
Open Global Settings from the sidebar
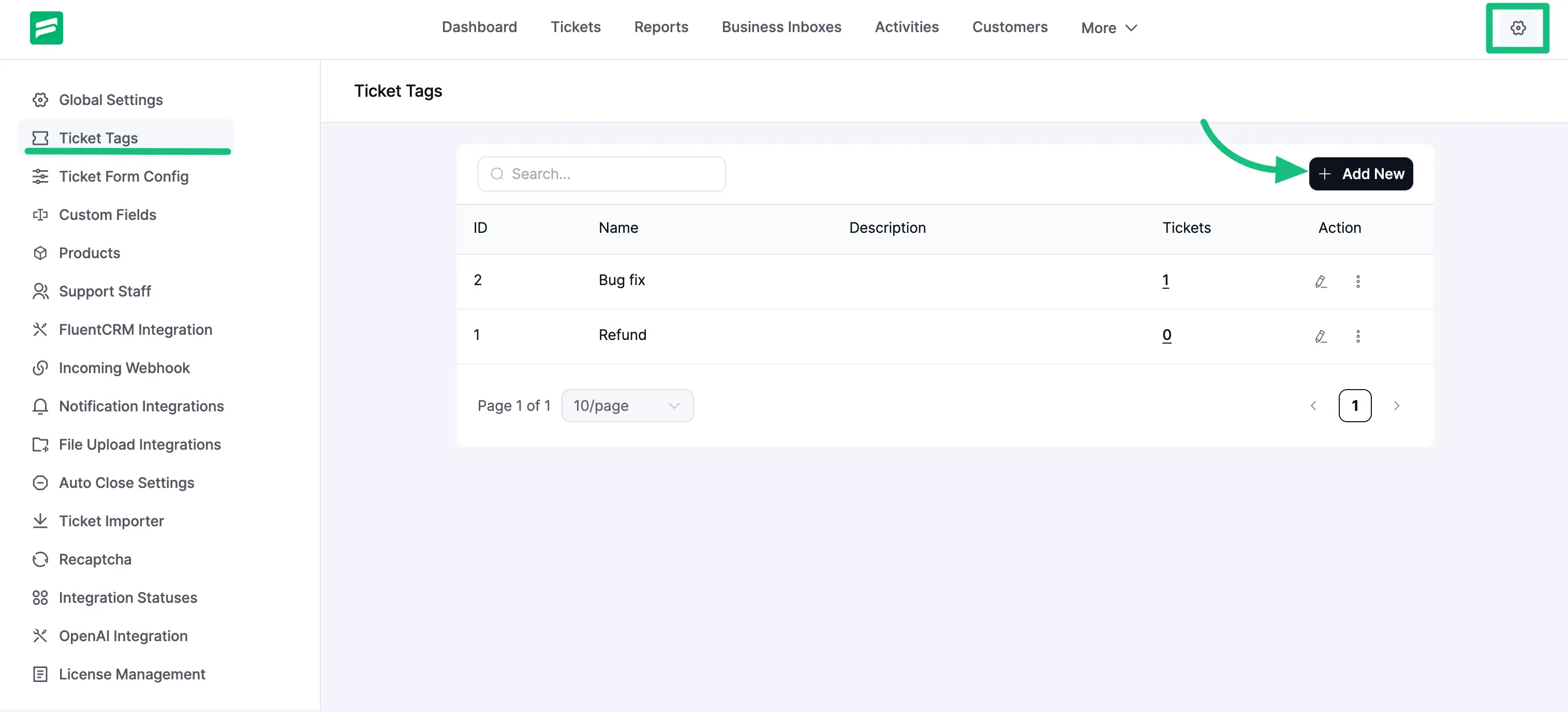tap(110, 99)
